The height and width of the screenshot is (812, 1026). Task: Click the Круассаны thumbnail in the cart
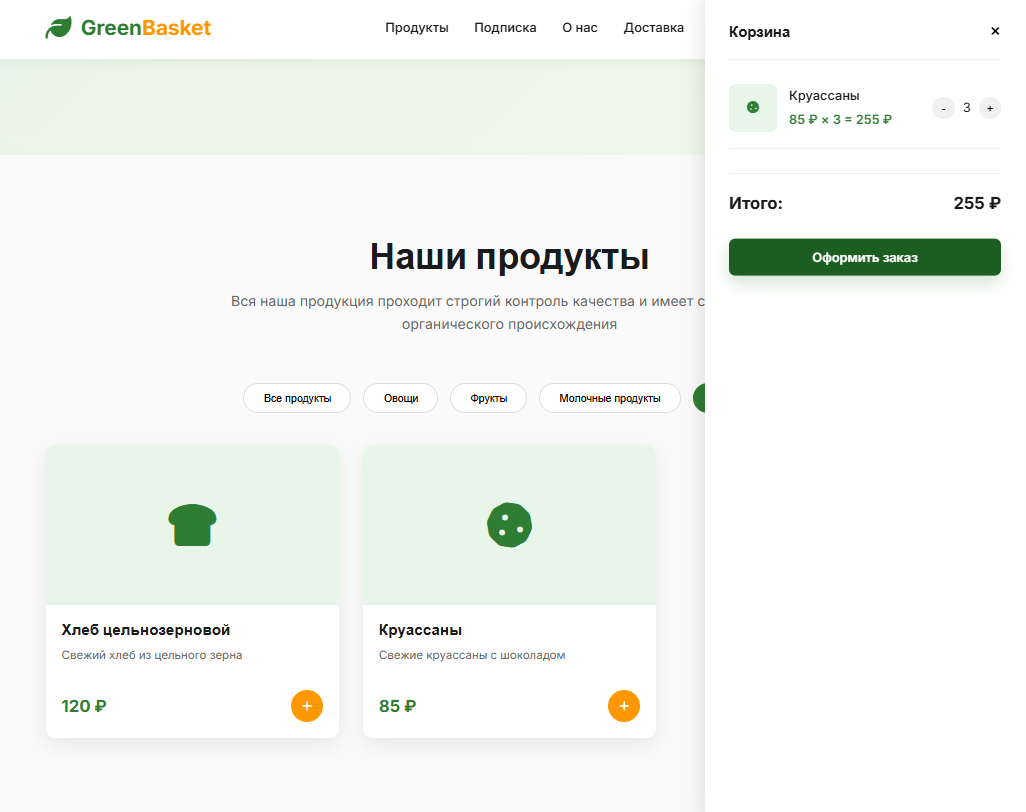(752, 108)
